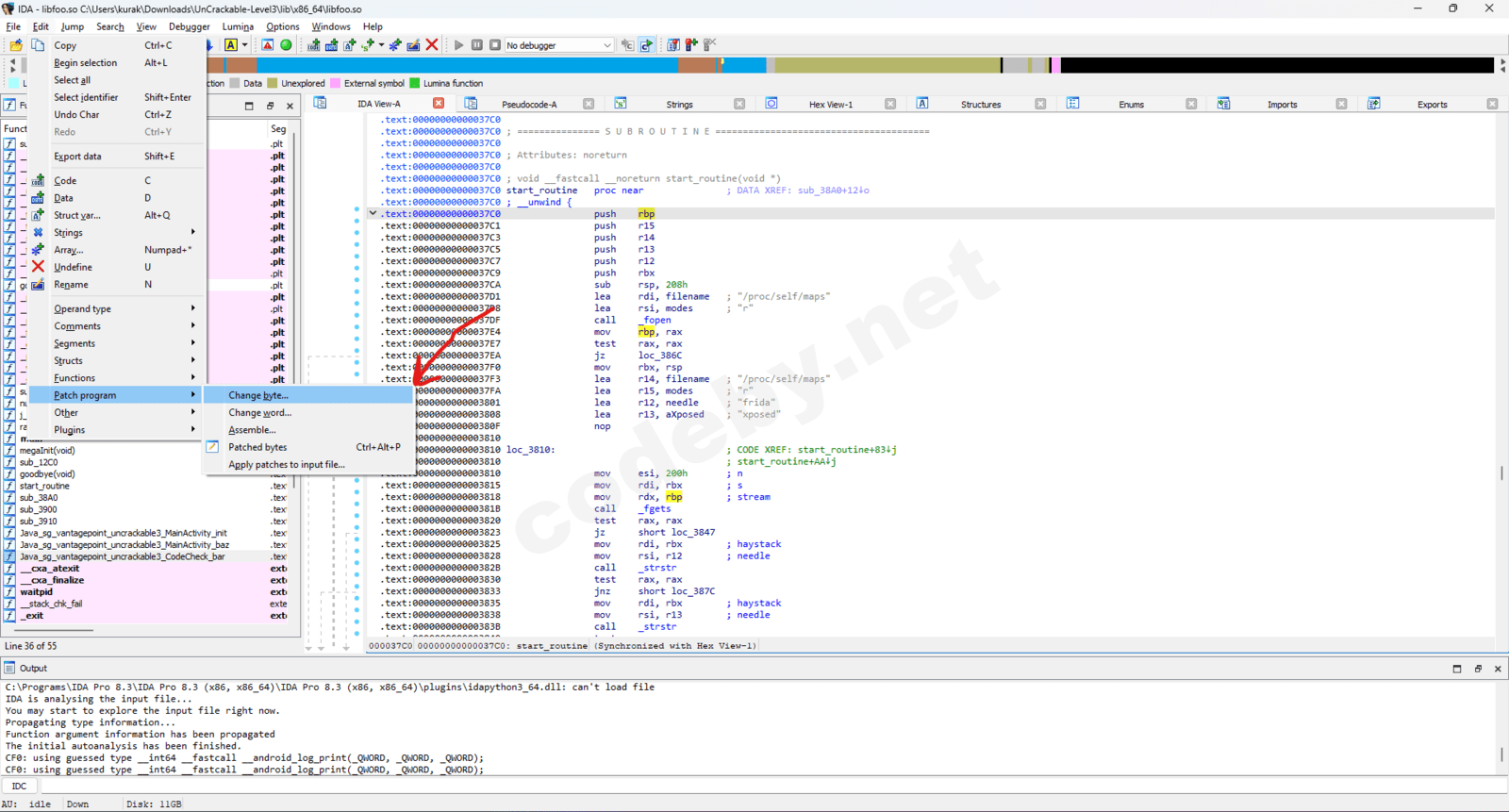This screenshot has width=1509, height=812.
Task: Click the Struct var menu item icon
Action: (39, 215)
